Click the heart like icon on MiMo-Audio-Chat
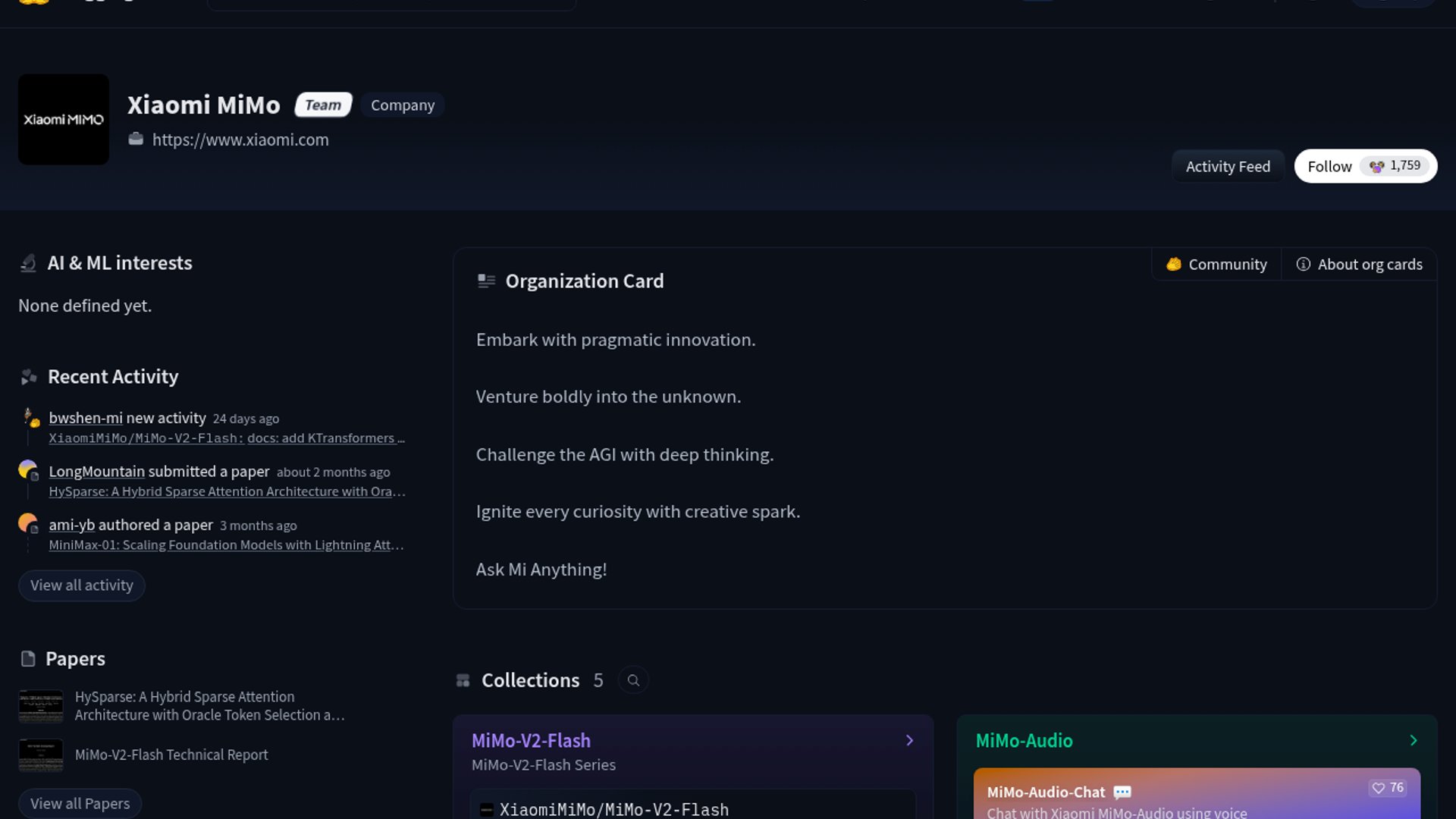 pyautogui.click(x=1379, y=788)
